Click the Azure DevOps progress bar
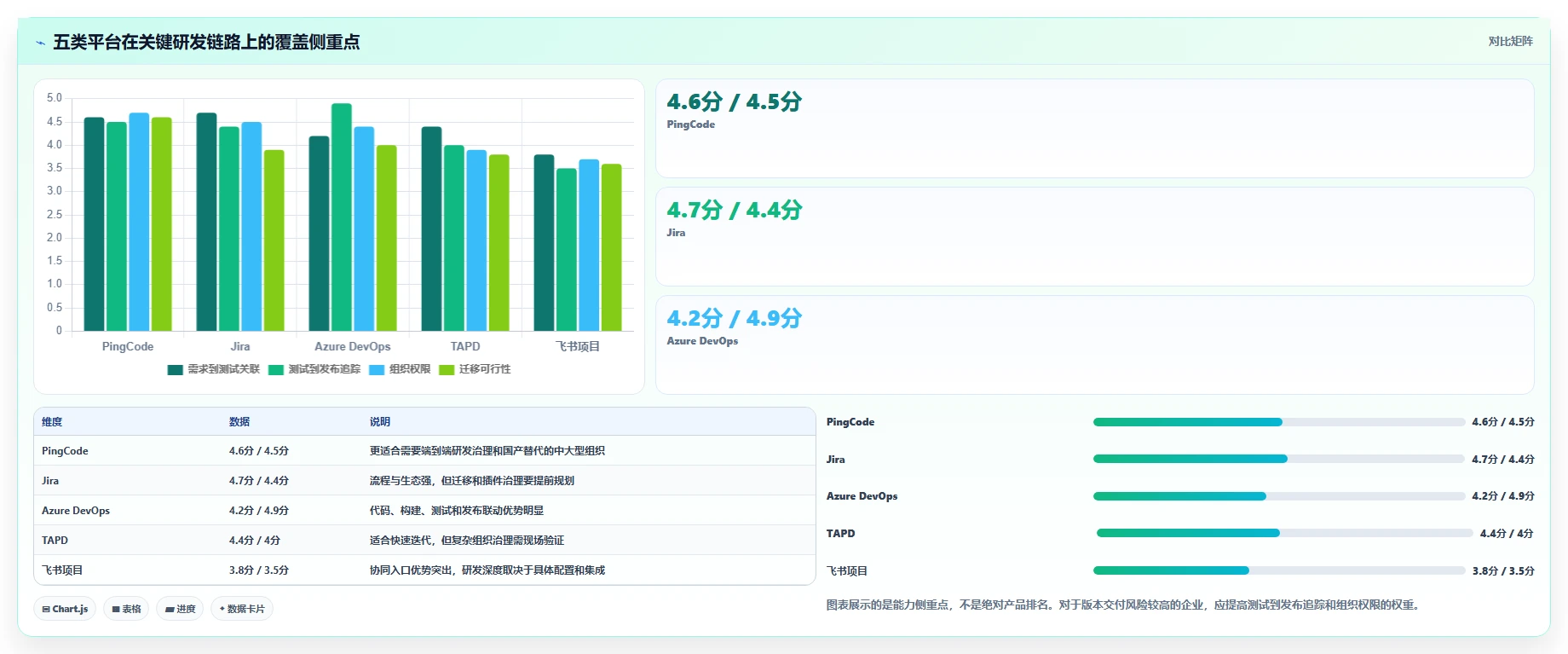Screen dimensions: 1568x654 1279,496
